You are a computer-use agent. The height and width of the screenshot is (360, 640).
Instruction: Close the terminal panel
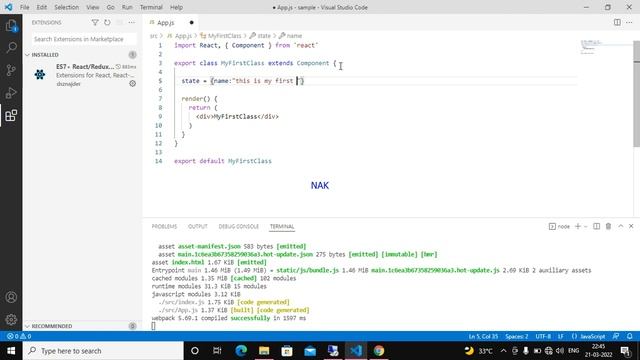pos(631,226)
